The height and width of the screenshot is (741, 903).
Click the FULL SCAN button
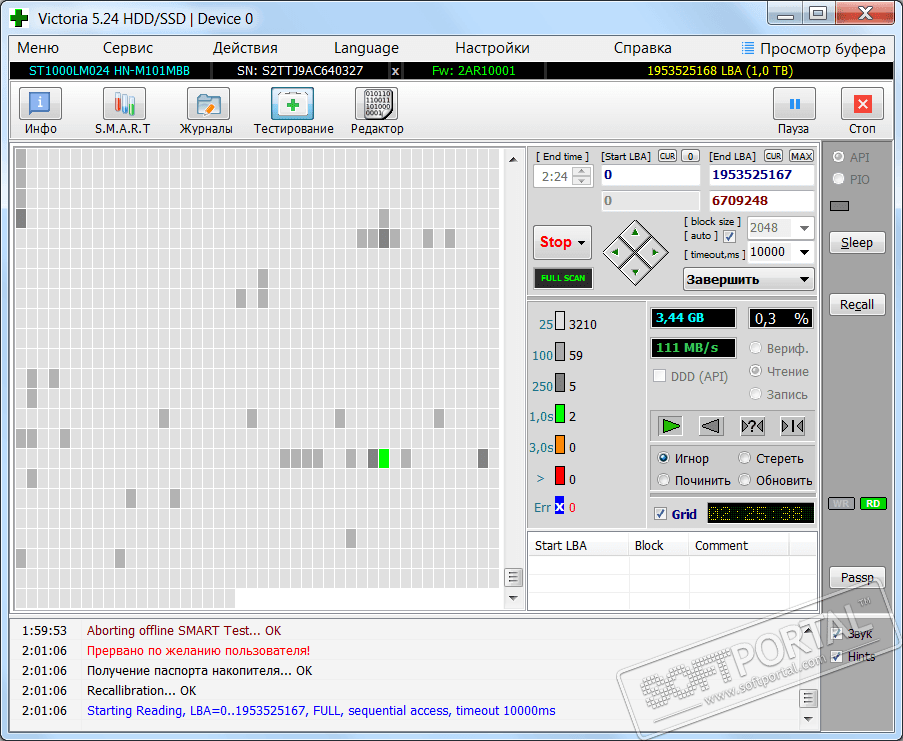(563, 278)
